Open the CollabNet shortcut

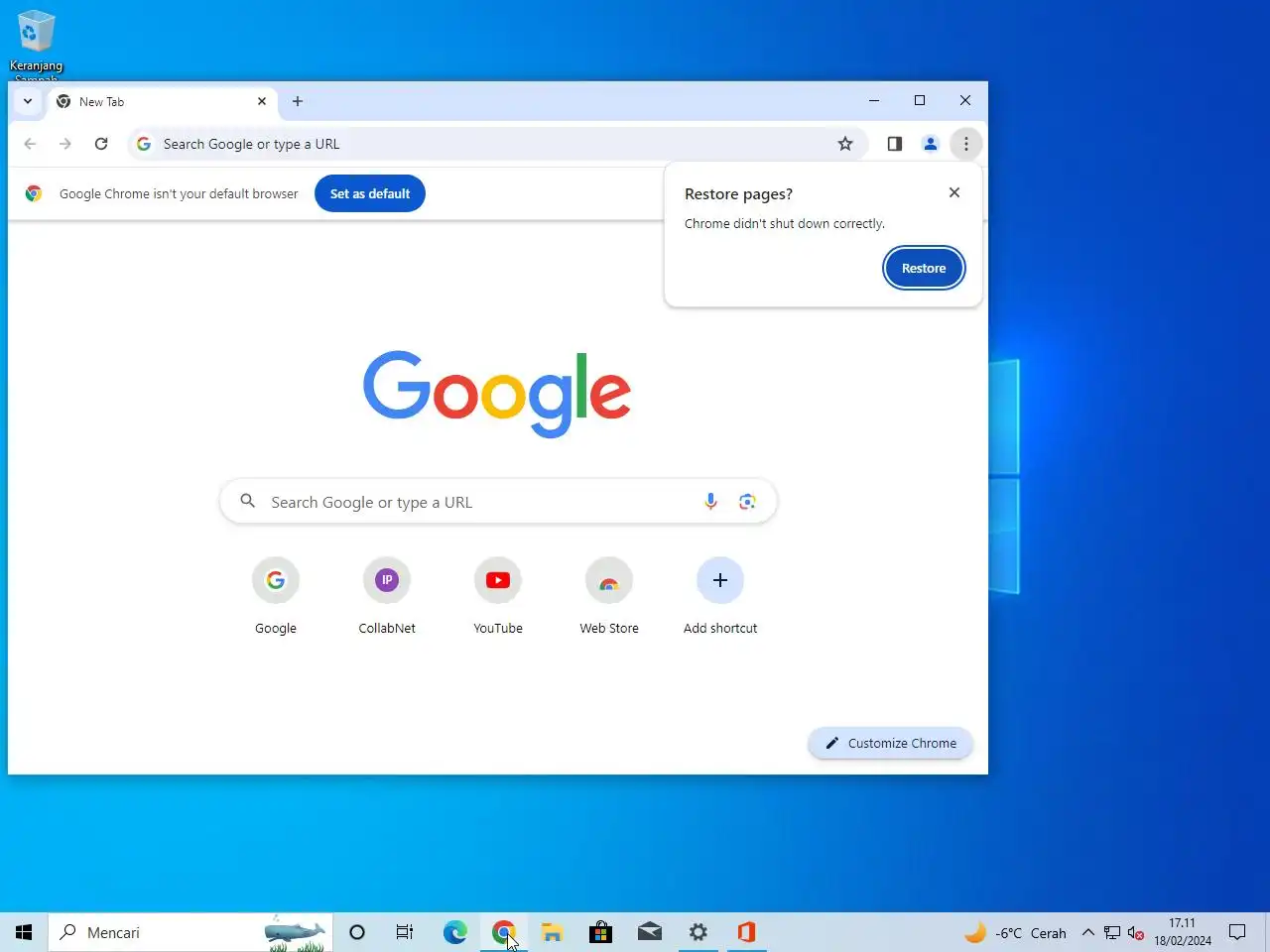[387, 596]
